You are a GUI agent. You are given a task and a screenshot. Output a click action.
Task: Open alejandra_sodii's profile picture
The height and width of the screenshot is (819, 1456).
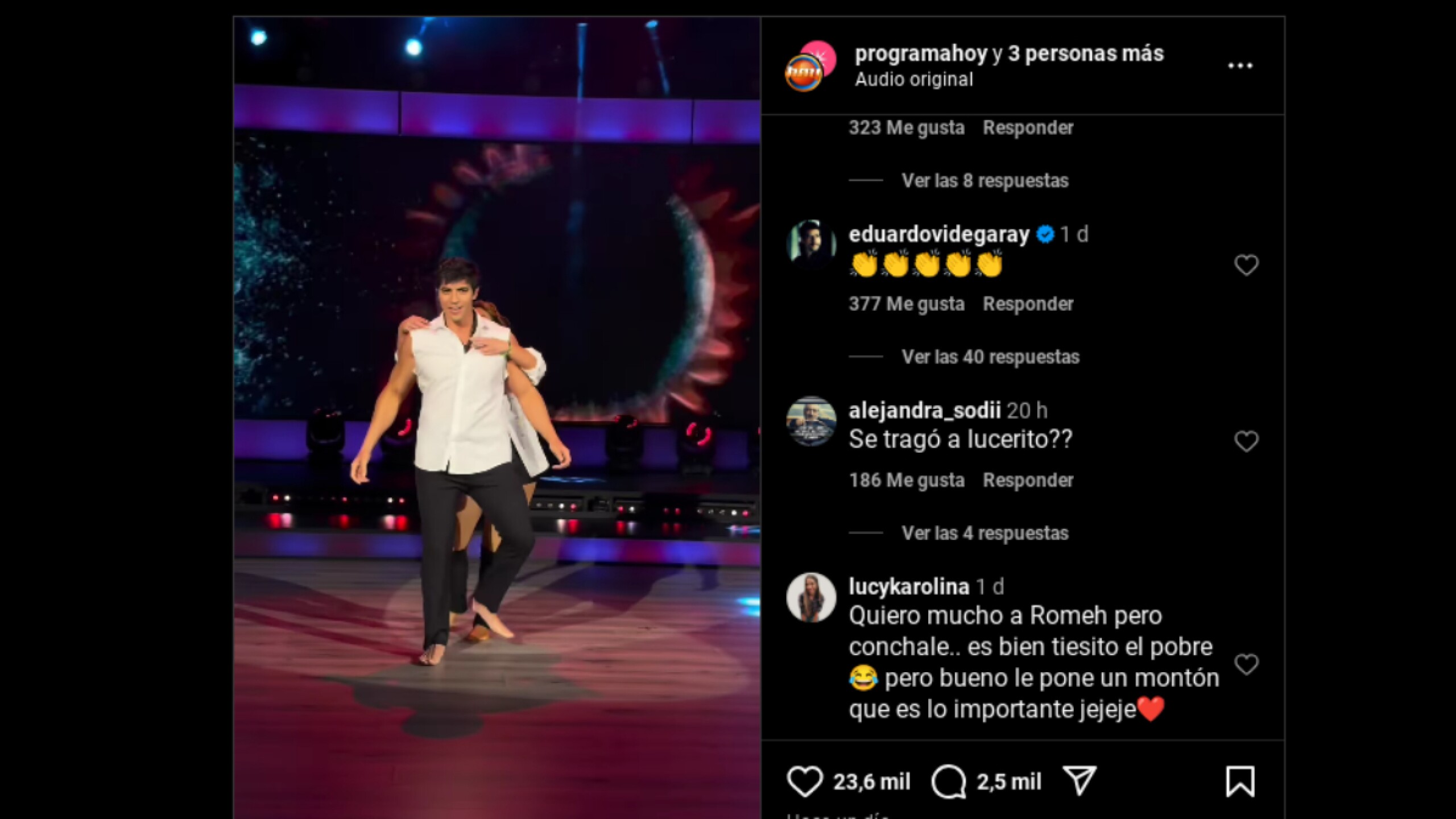[x=811, y=420]
